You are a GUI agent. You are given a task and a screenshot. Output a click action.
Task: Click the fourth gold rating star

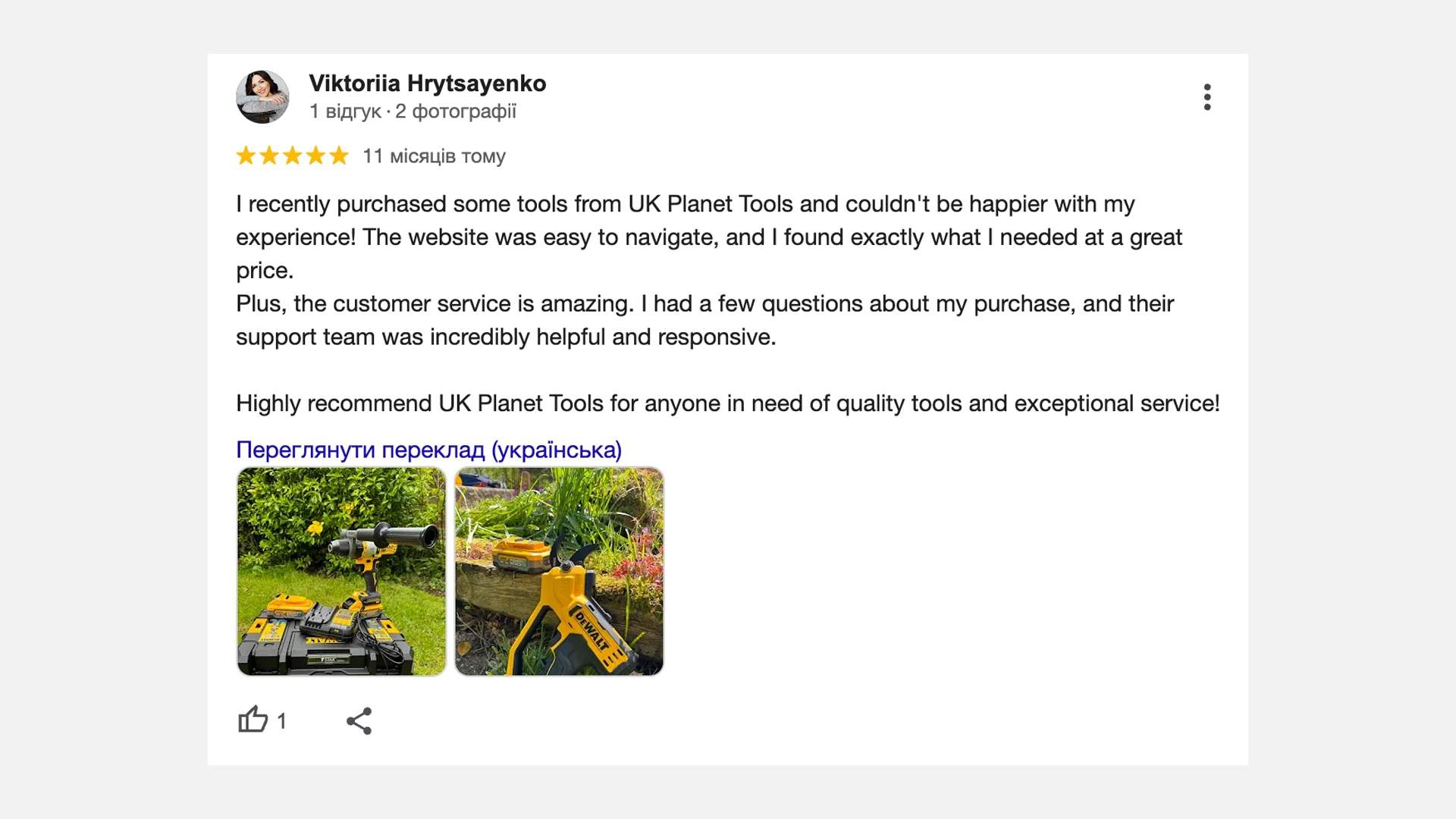click(315, 155)
